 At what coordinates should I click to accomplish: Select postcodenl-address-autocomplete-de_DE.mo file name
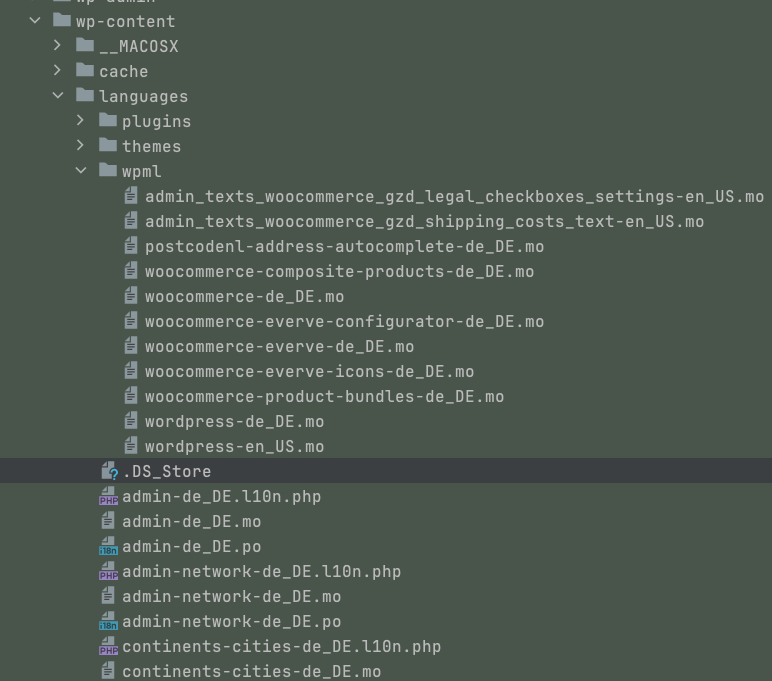click(345, 247)
